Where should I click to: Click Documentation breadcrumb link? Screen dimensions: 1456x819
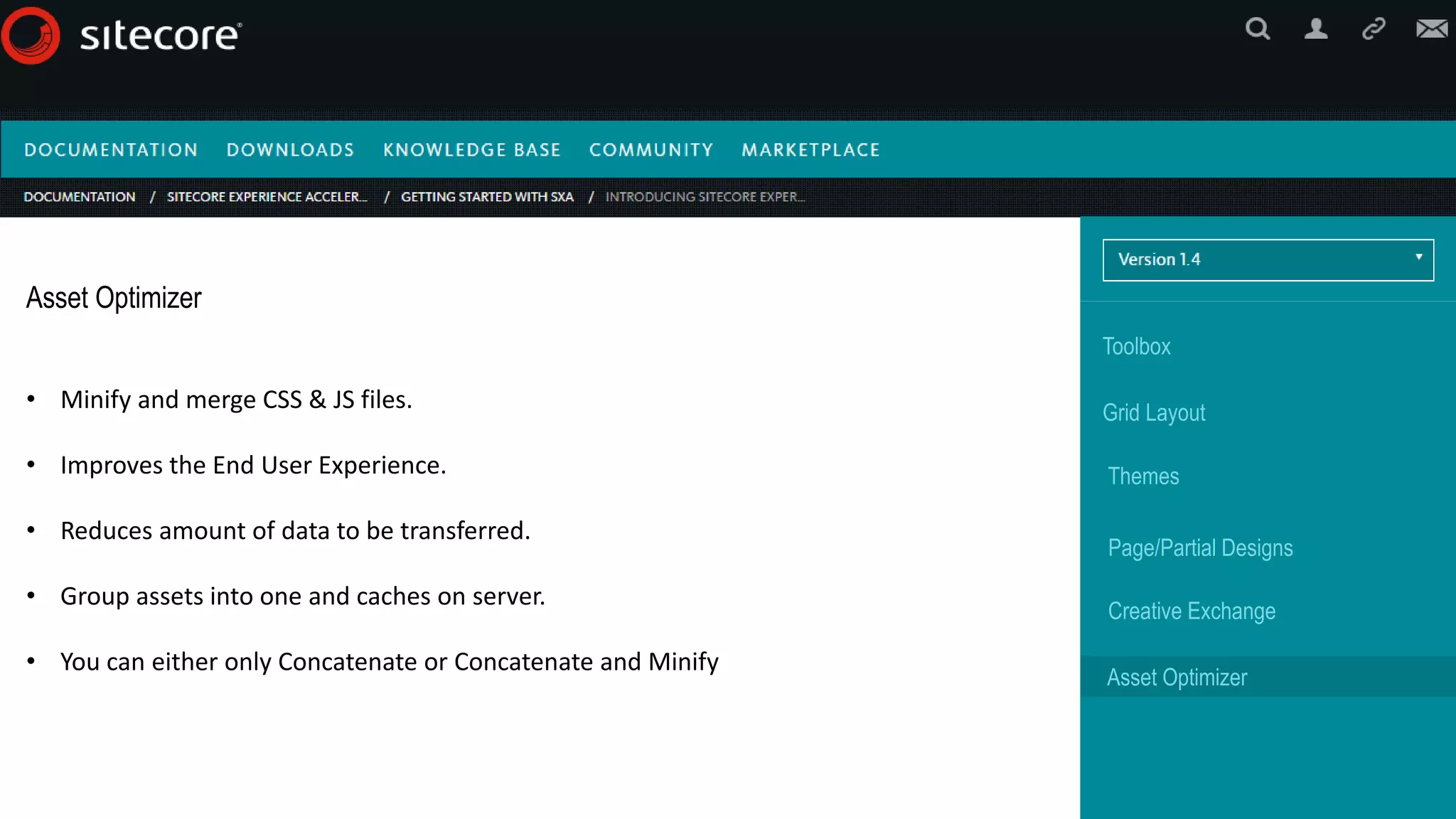pyautogui.click(x=80, y=197)
